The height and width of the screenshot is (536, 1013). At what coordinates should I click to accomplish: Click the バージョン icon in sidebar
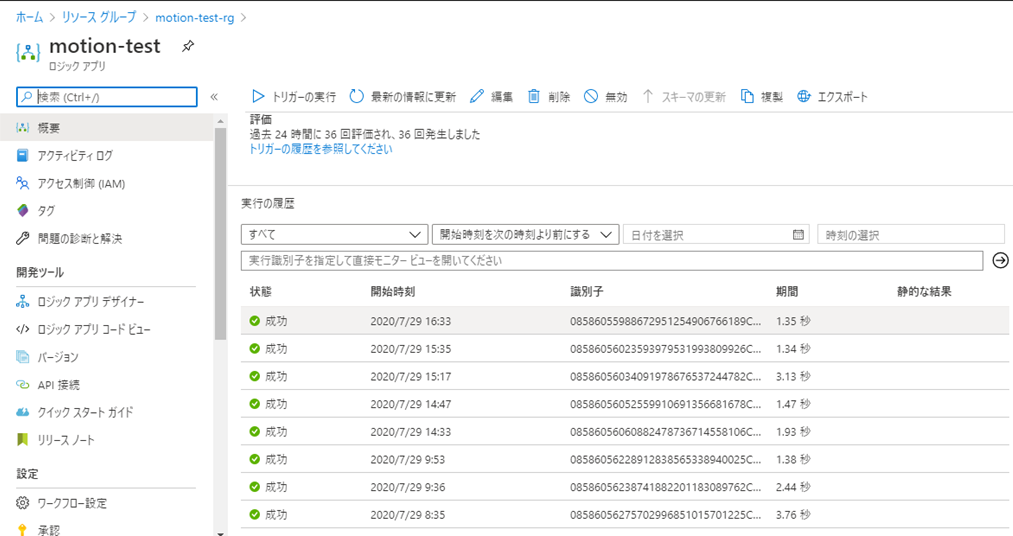pyautogui.click(x=23, y=356)
